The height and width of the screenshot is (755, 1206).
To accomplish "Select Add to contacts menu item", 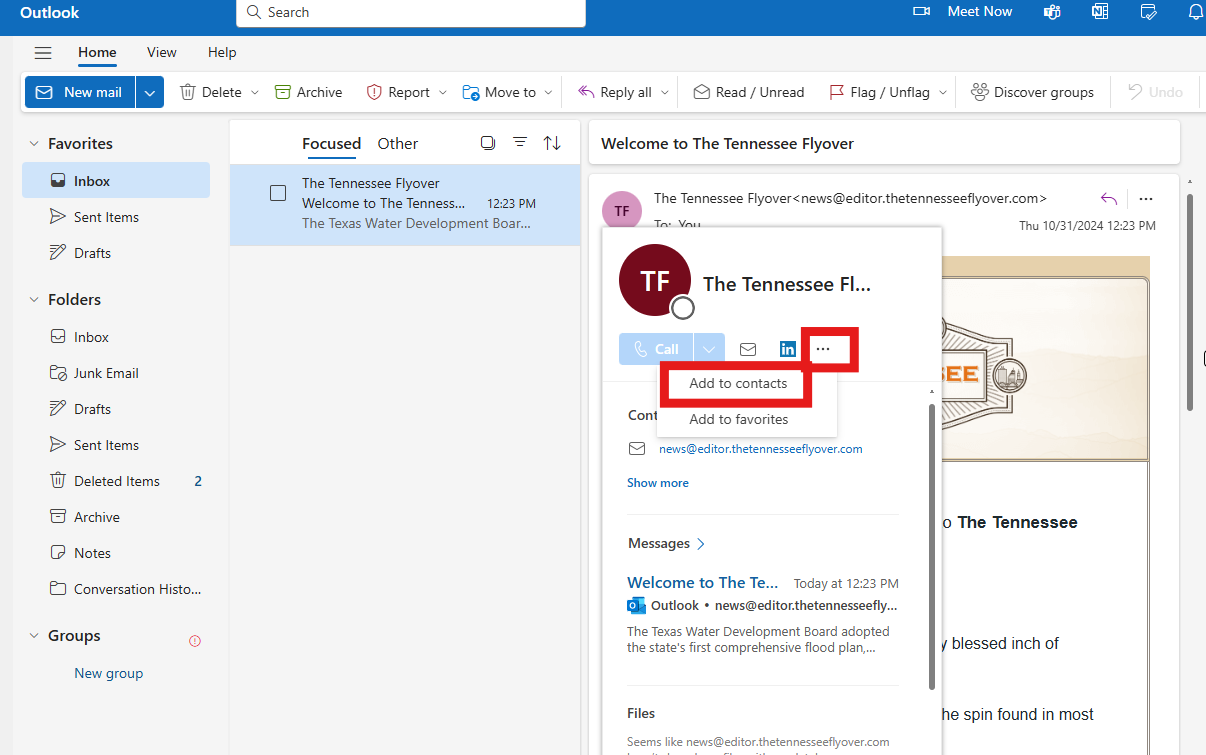I will [738, 384].
